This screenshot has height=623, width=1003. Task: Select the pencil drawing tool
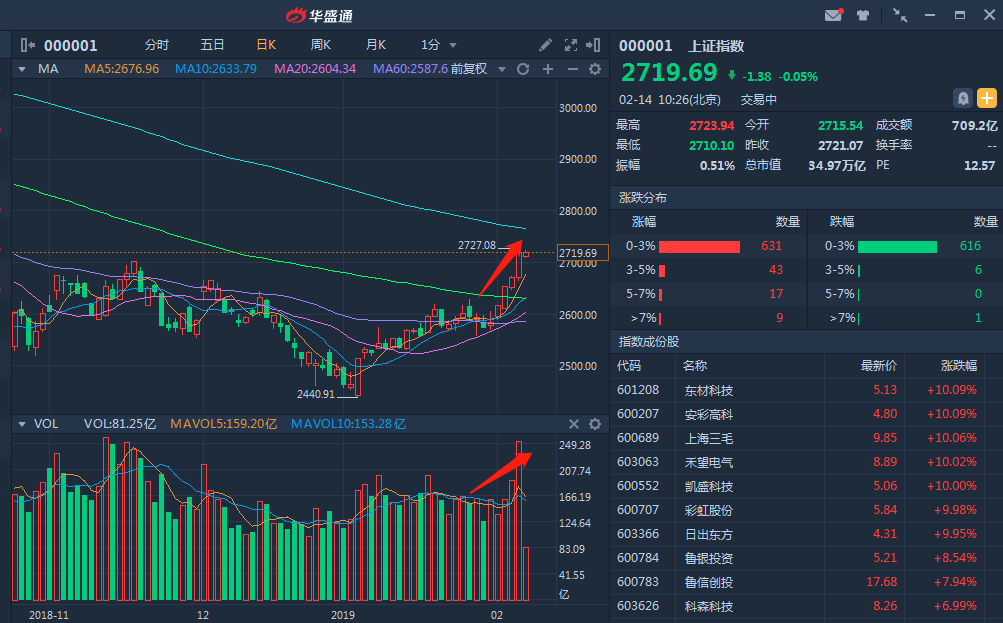[x=545, y=45]
